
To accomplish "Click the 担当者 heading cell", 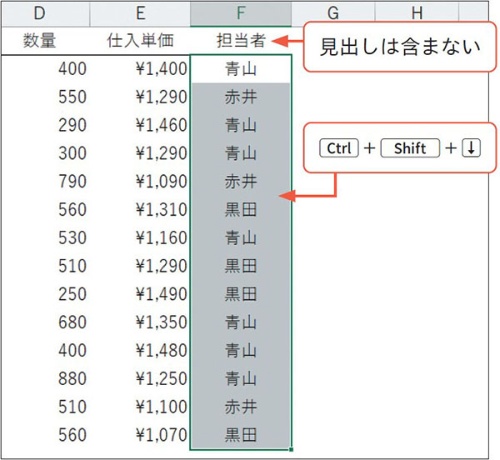I will [x=241, y=41].
